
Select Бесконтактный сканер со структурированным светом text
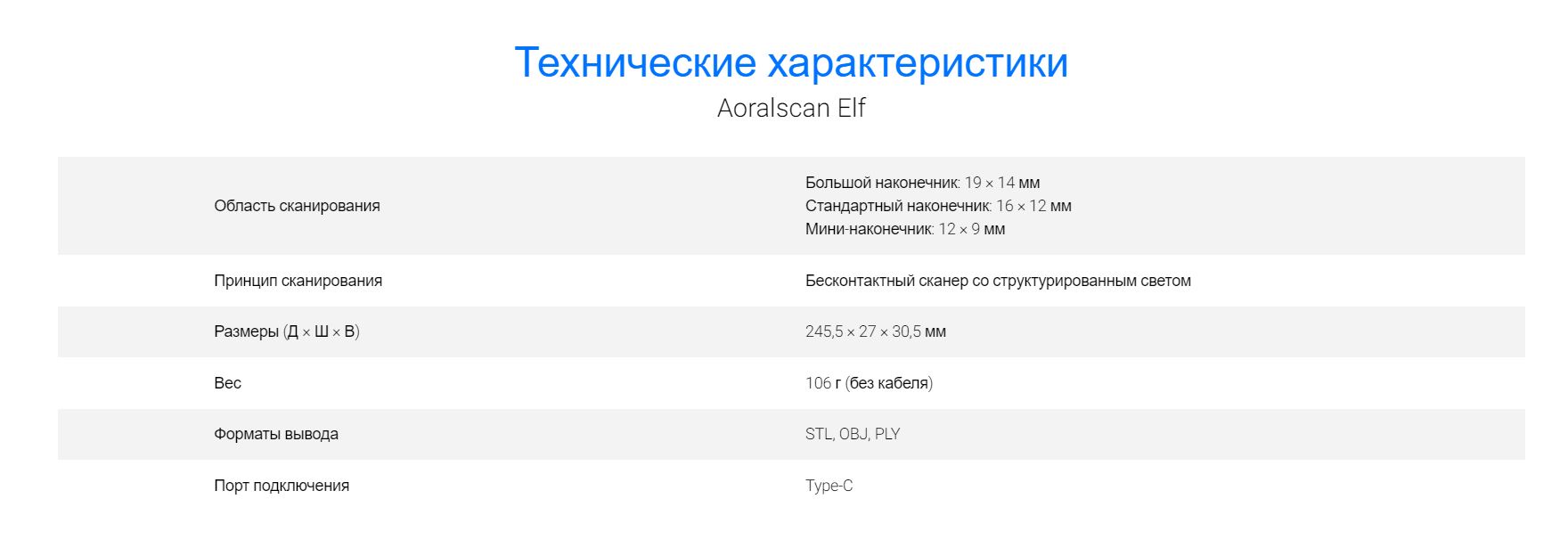998,281
